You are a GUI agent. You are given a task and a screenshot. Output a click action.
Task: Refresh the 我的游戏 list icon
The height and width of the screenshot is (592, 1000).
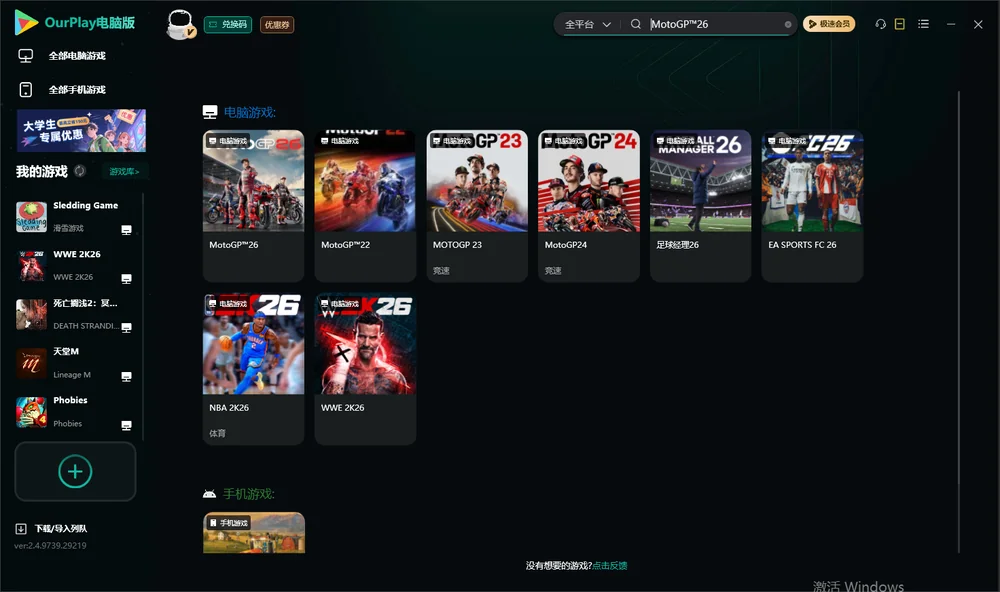click(x=80, y=171)
